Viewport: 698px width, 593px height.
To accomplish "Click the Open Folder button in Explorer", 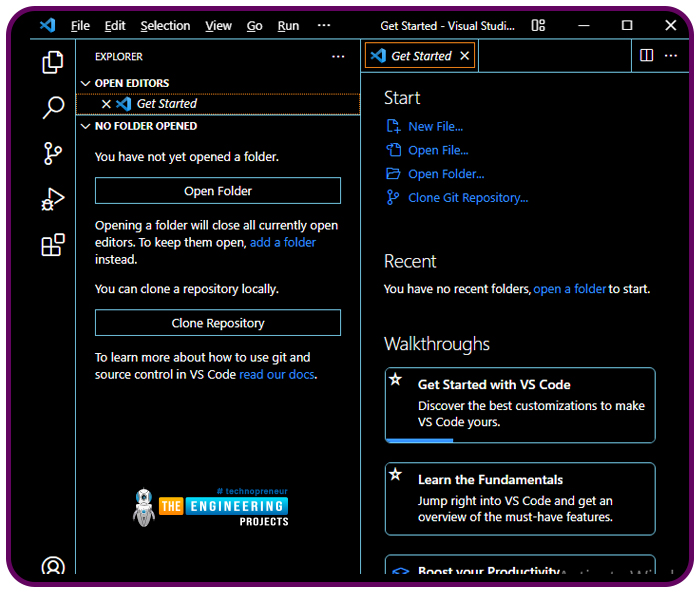I will click(218, 191).
